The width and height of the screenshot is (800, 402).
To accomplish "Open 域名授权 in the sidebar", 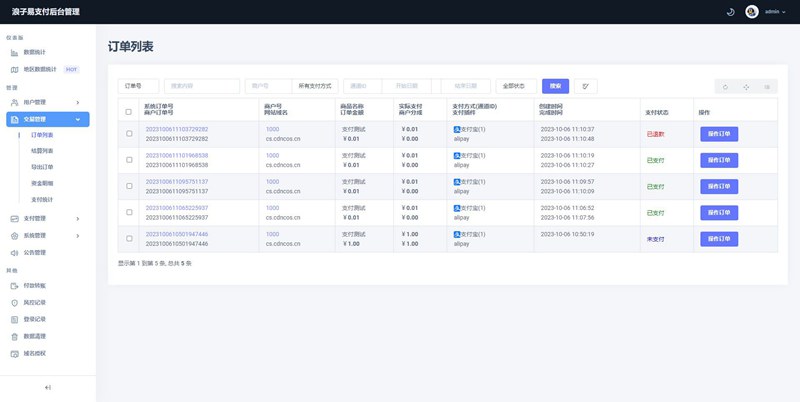I will point(35,353).
